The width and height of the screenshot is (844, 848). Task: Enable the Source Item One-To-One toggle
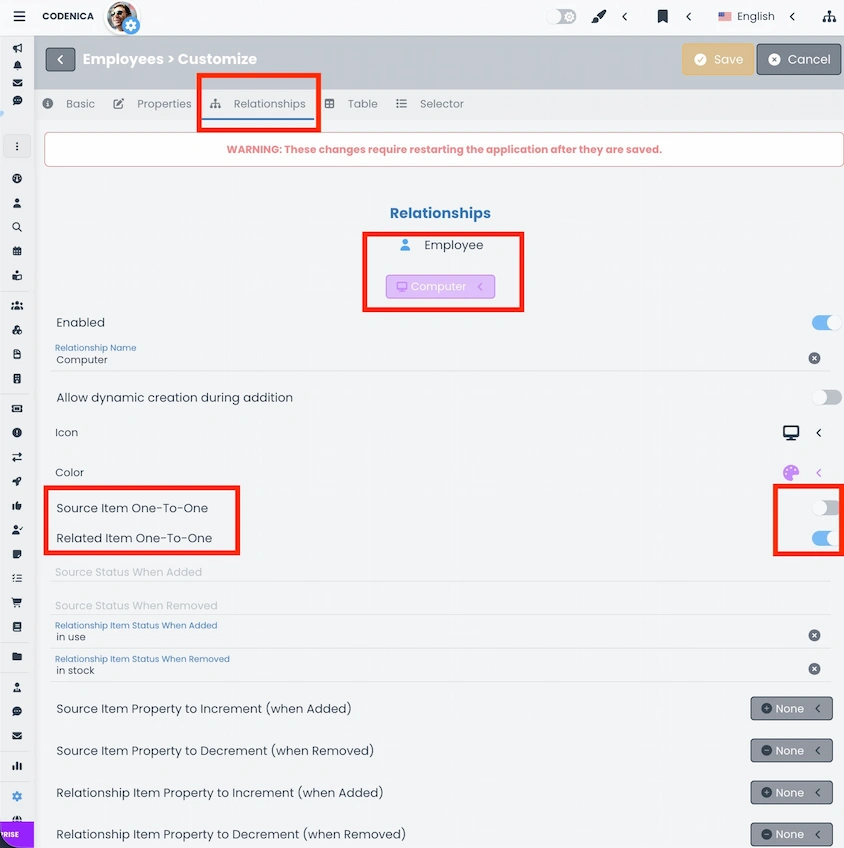[x=824, y=507]
